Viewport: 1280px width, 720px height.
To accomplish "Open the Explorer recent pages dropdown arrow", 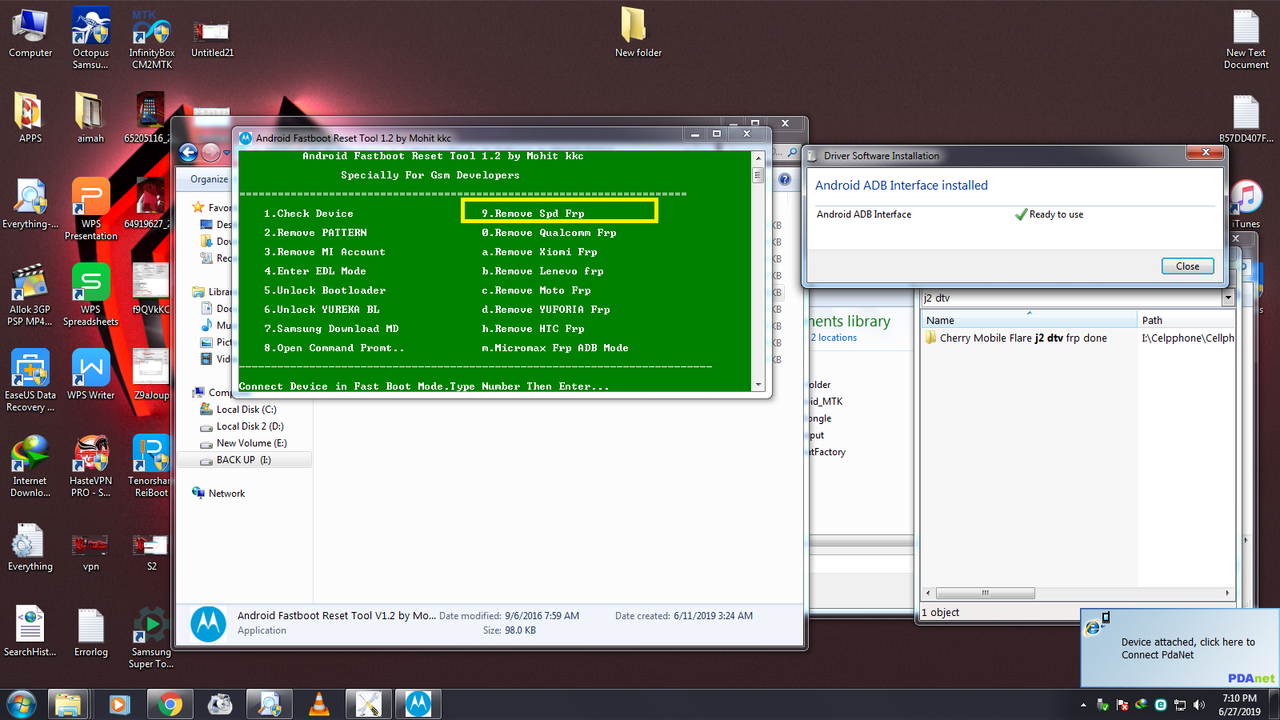I will 226,153.
